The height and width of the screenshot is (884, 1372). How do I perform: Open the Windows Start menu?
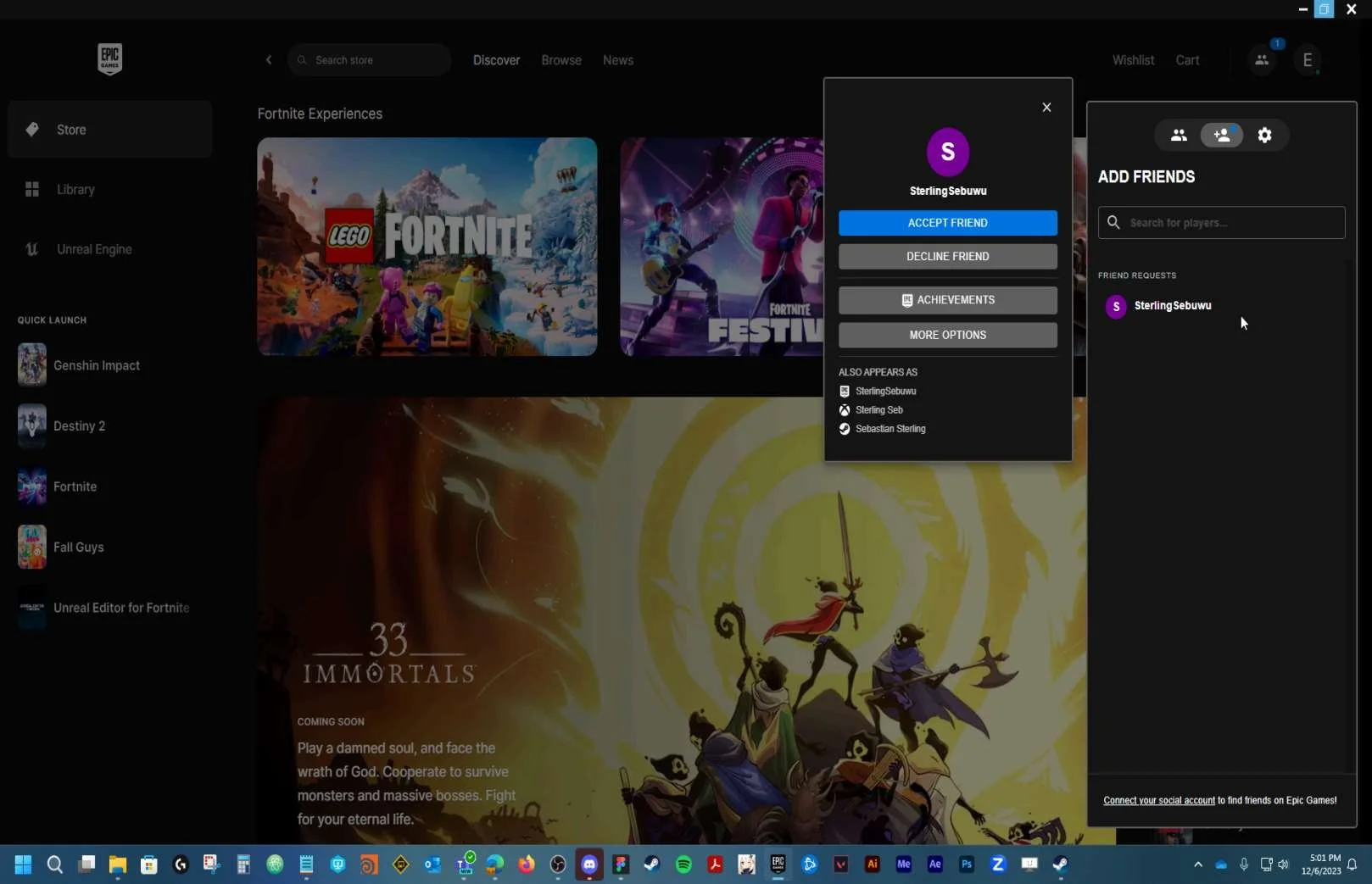point(23,865)
